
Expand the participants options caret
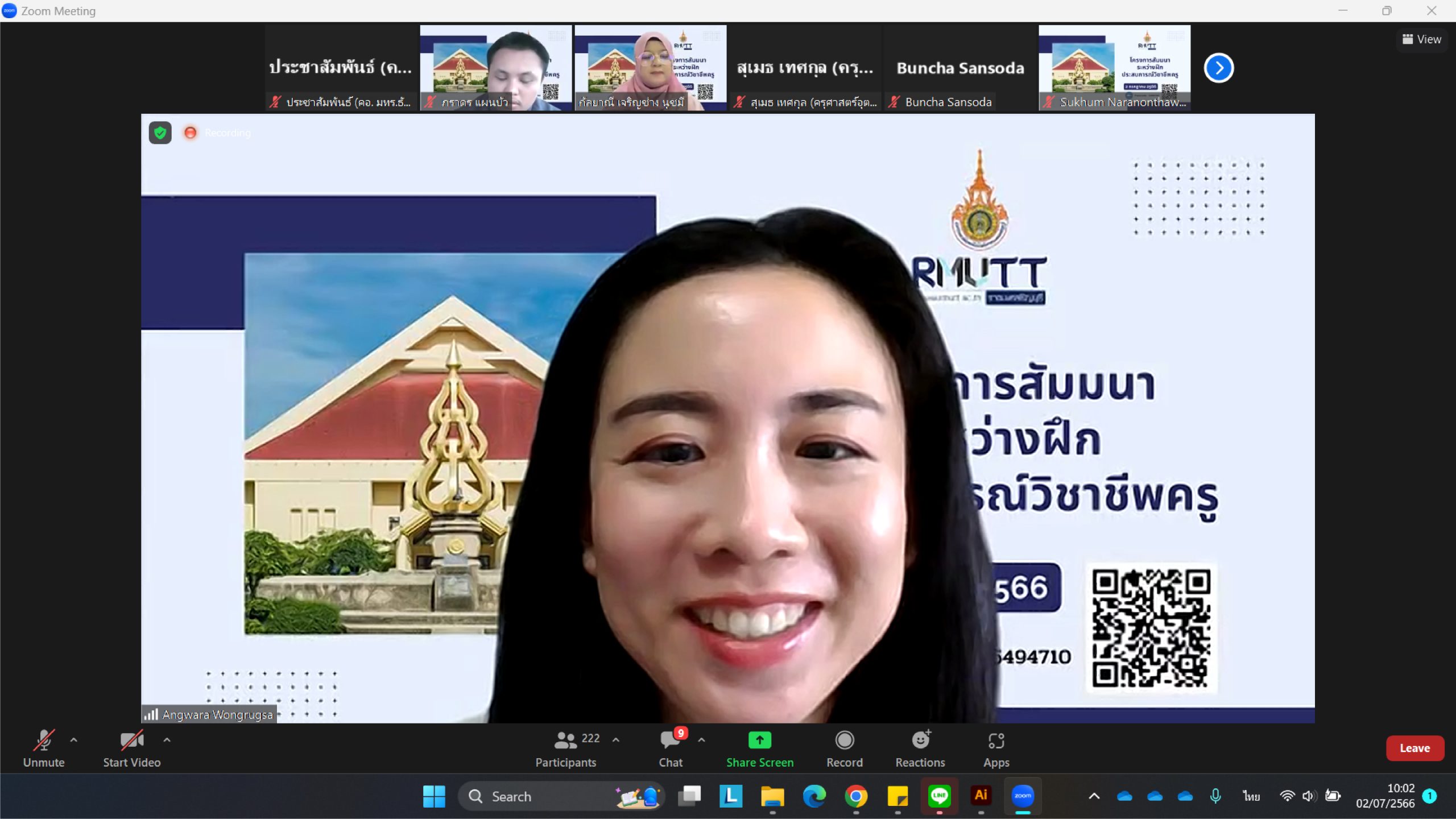[615, 740]
